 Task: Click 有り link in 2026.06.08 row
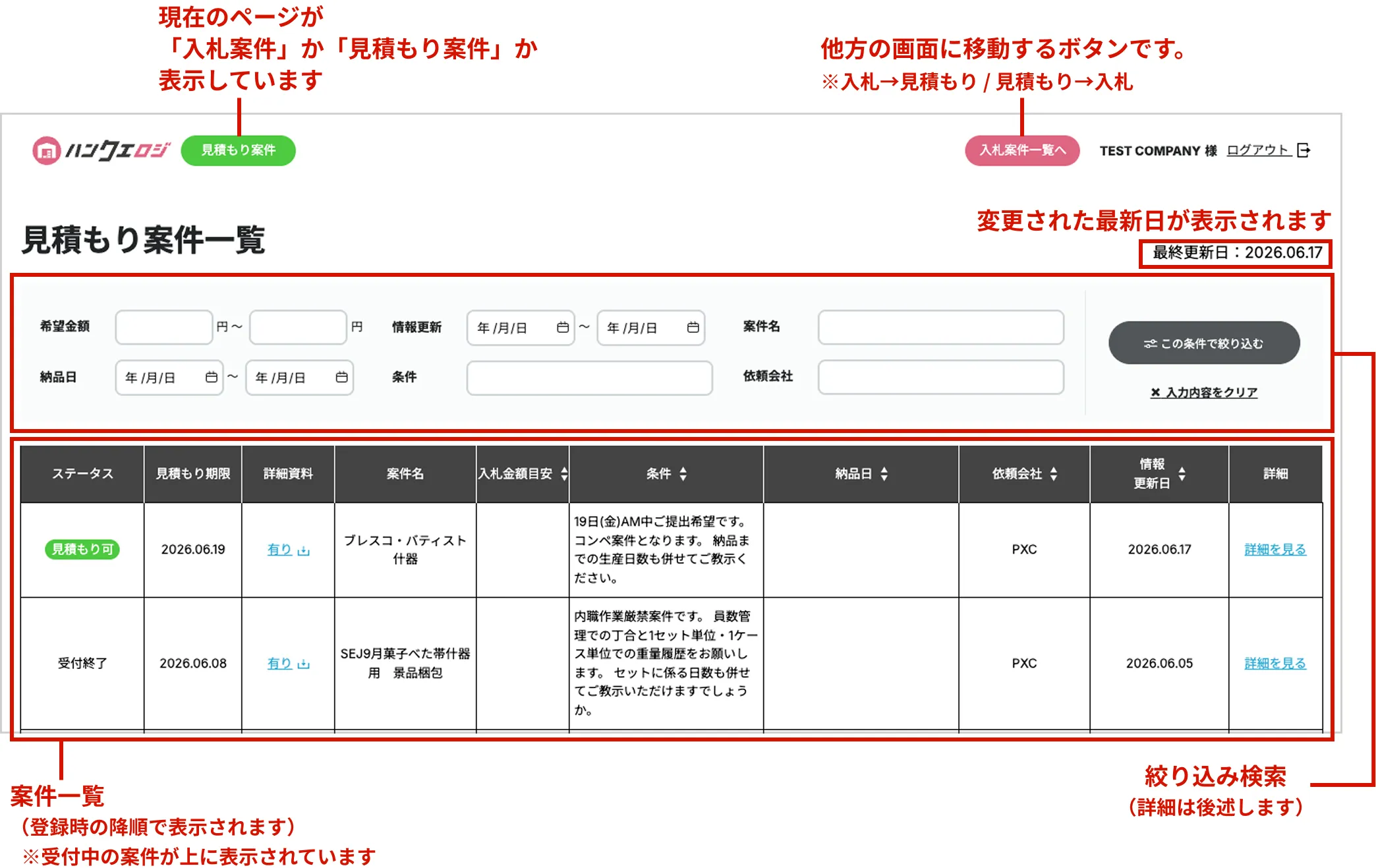click(x=279, y=664)
